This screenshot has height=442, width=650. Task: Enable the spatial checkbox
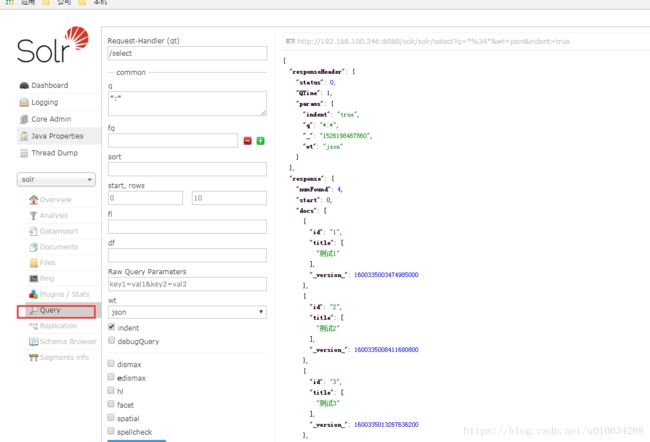pos(111,418)
